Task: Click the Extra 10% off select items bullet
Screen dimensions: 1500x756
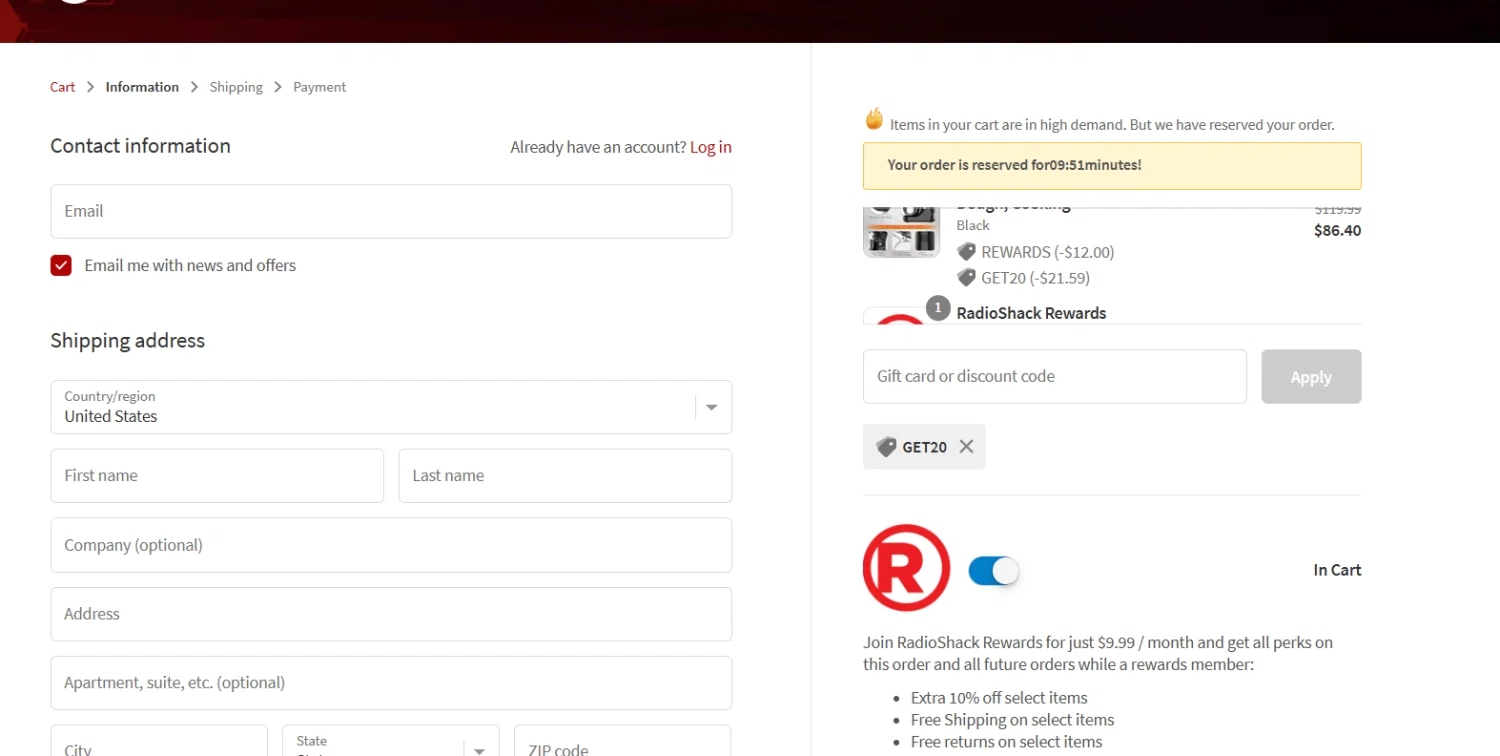Action: click(x=999, y=698)
